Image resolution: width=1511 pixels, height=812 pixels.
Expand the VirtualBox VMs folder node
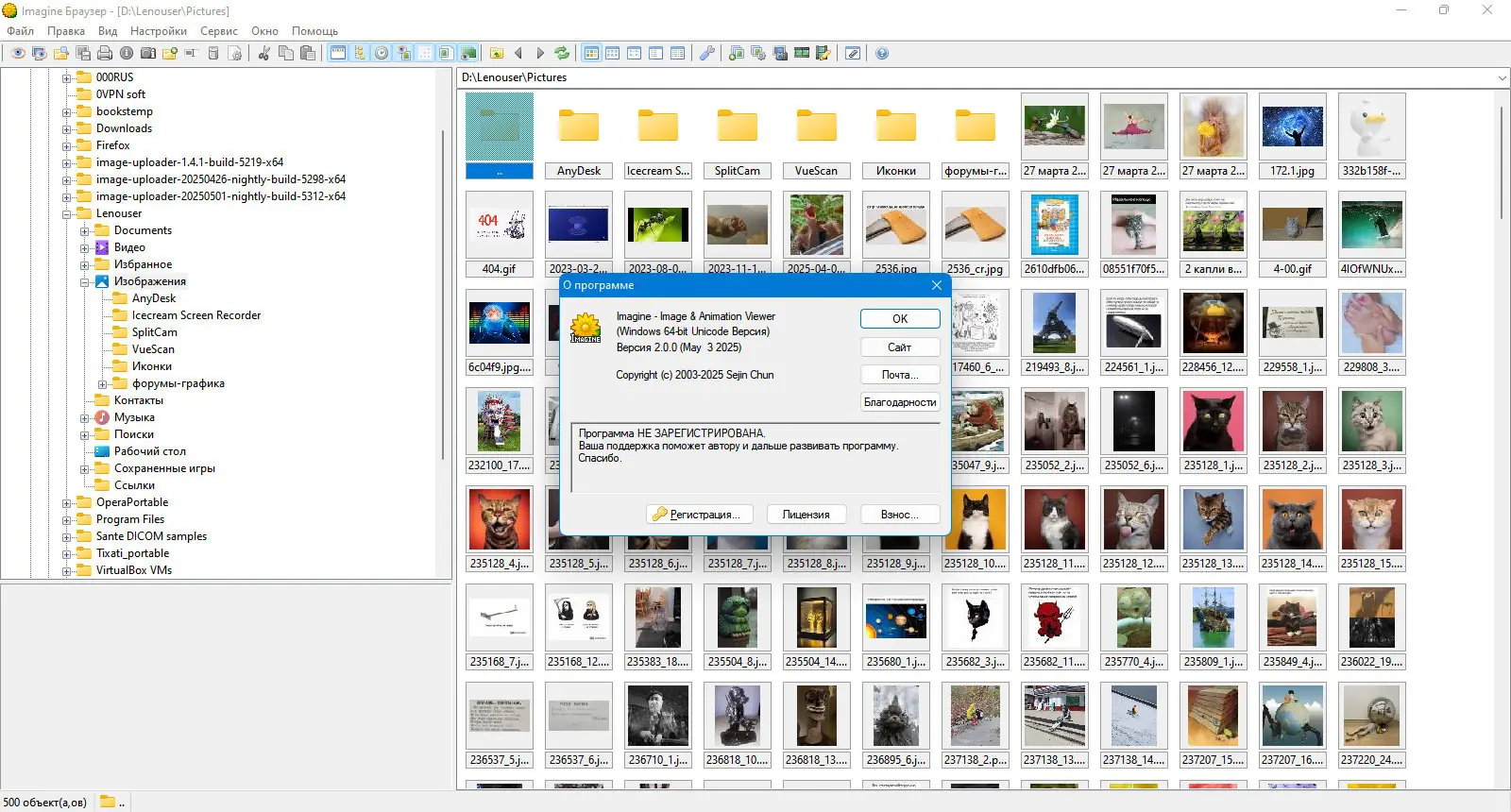point(67,571)
